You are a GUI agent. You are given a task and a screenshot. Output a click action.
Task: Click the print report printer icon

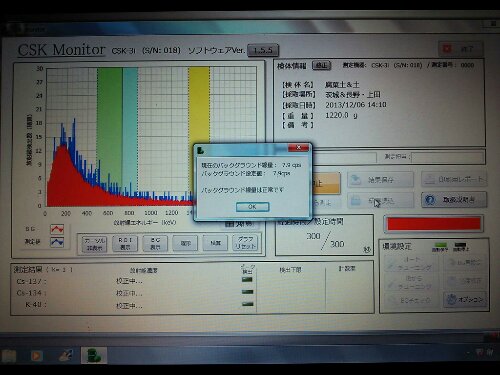click(430, 180)
